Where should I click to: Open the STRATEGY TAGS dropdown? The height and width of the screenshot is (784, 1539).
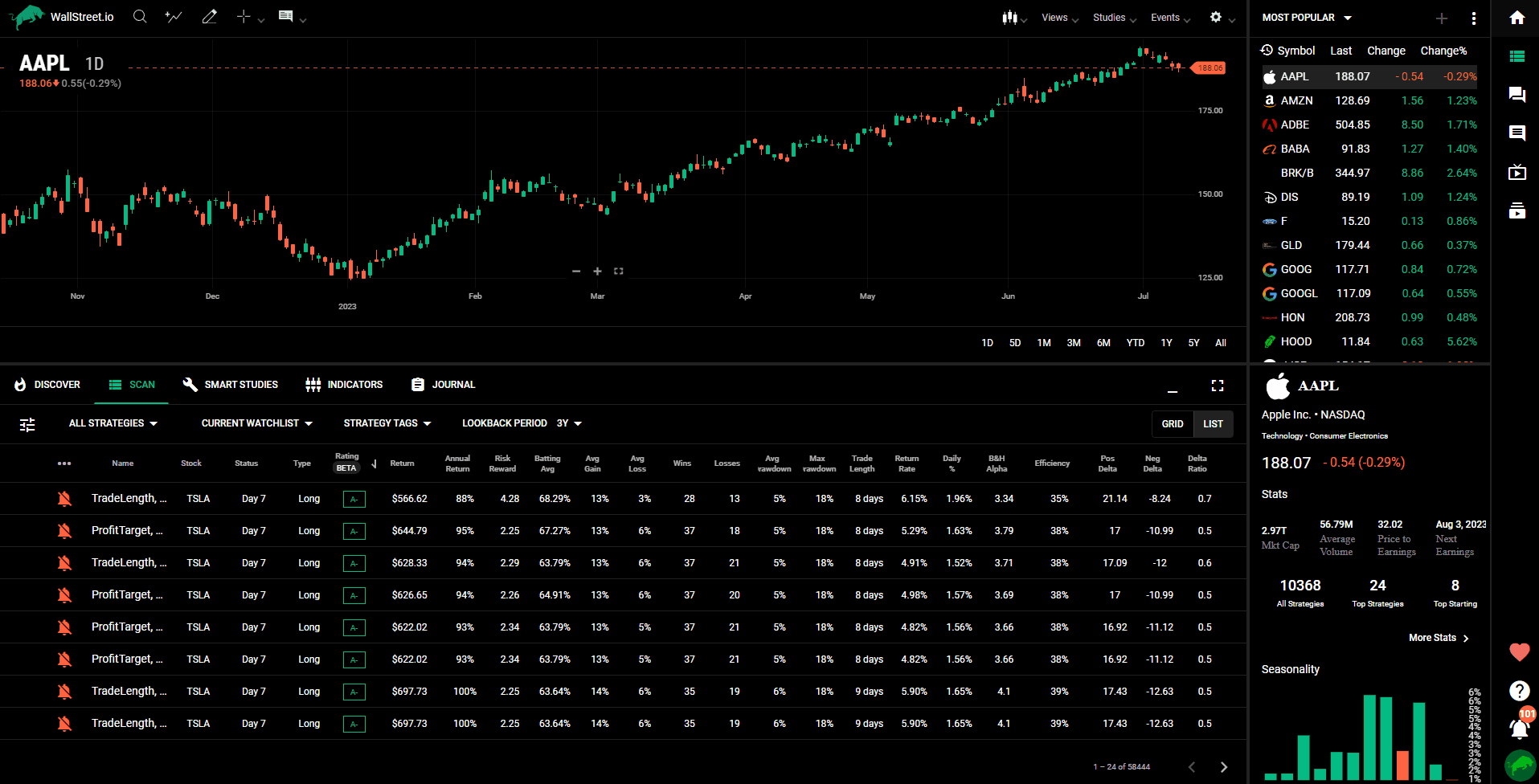coord(387,423)
